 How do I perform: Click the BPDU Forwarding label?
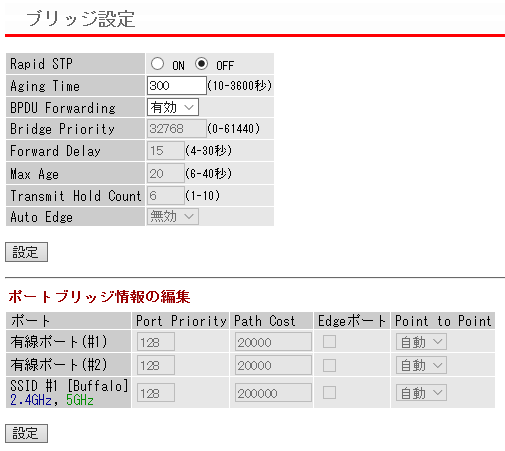pyautogui.click(x=63, y=108)
